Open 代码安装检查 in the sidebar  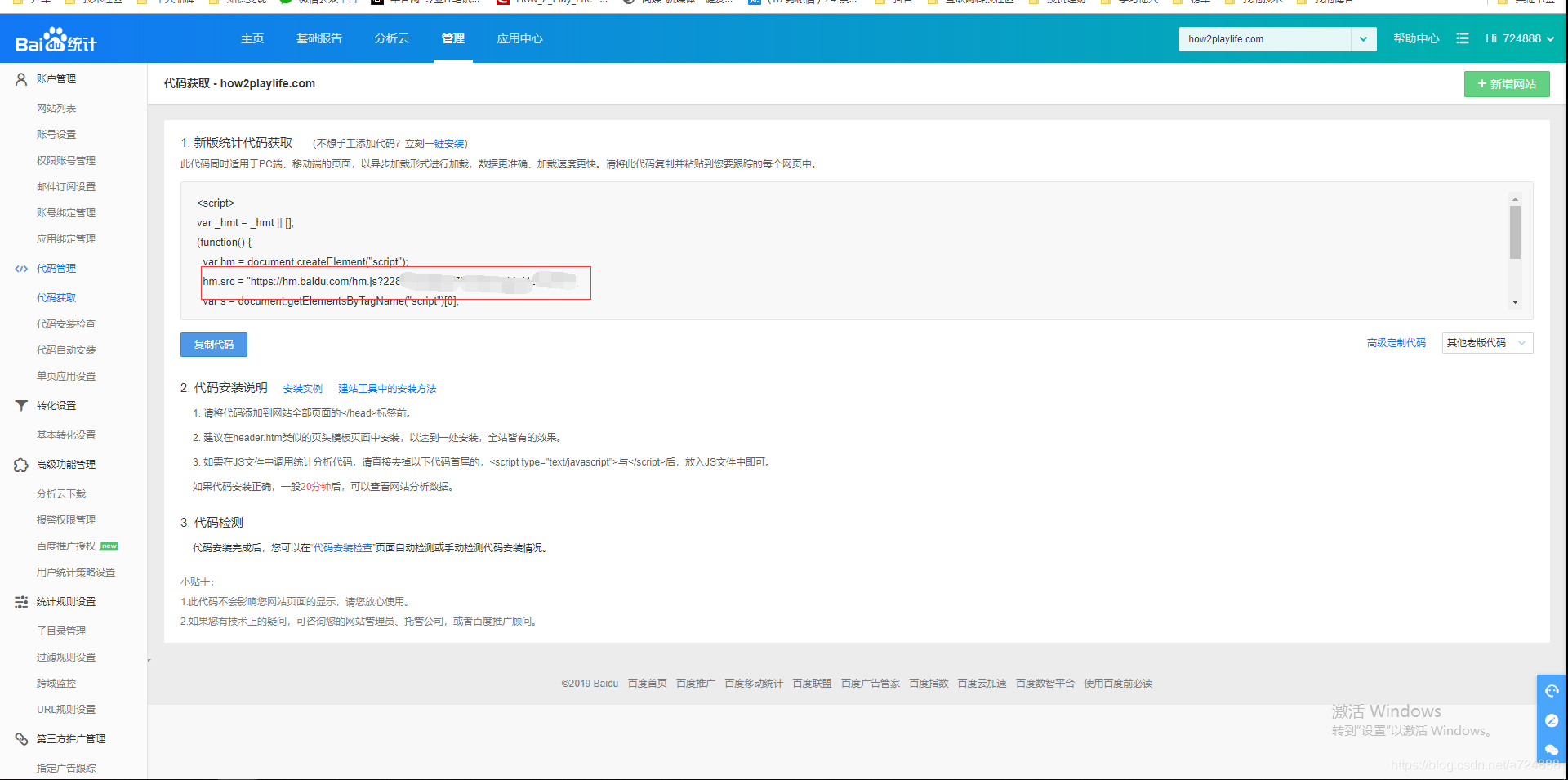pos(66,324)
